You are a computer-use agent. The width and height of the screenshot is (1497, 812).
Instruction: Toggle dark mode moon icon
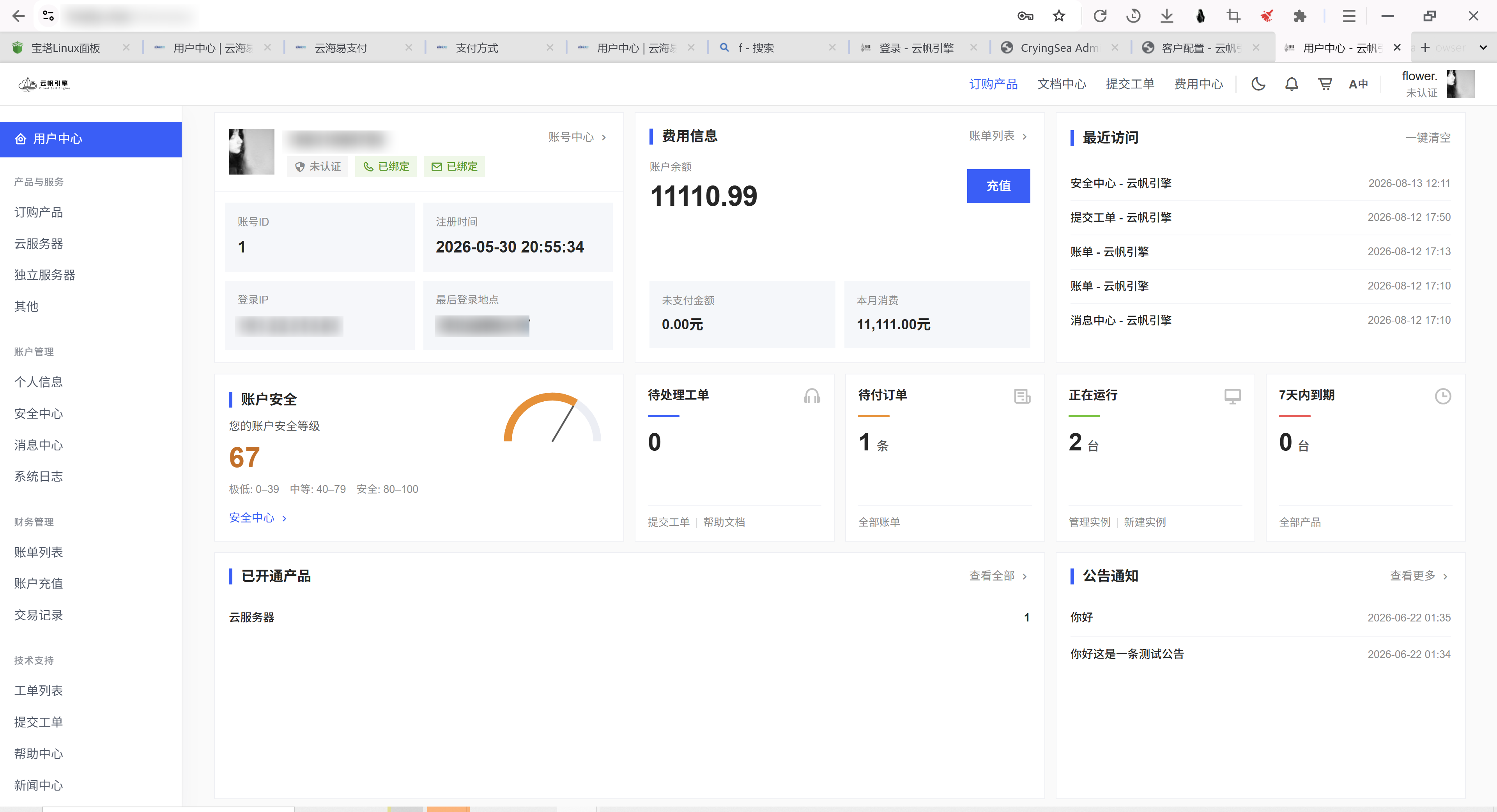click(x=1258, y=84)
